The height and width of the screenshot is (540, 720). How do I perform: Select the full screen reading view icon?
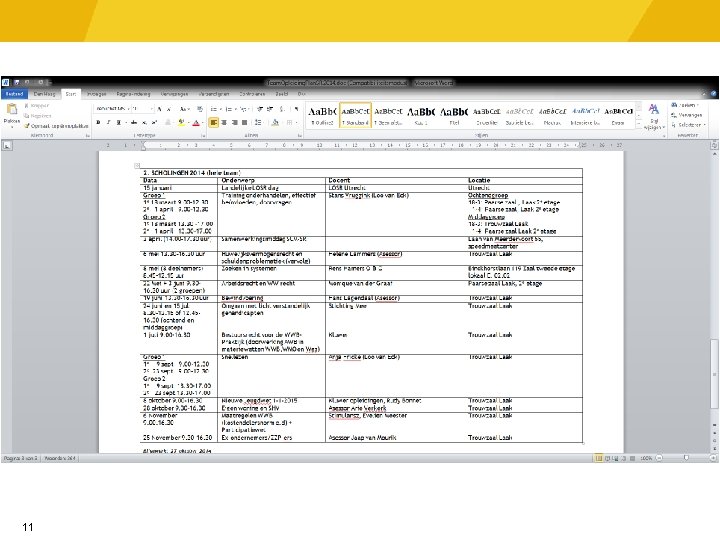(x=607, y=458)
